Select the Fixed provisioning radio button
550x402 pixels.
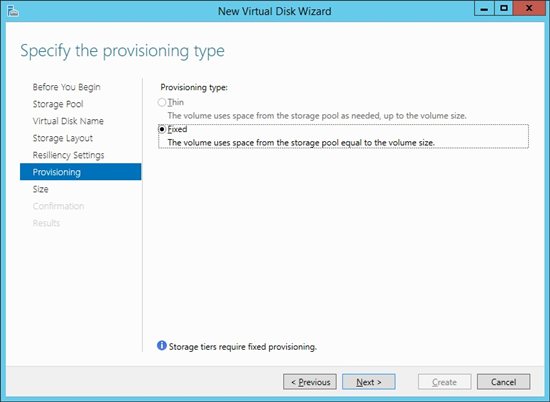click(162, 129)
